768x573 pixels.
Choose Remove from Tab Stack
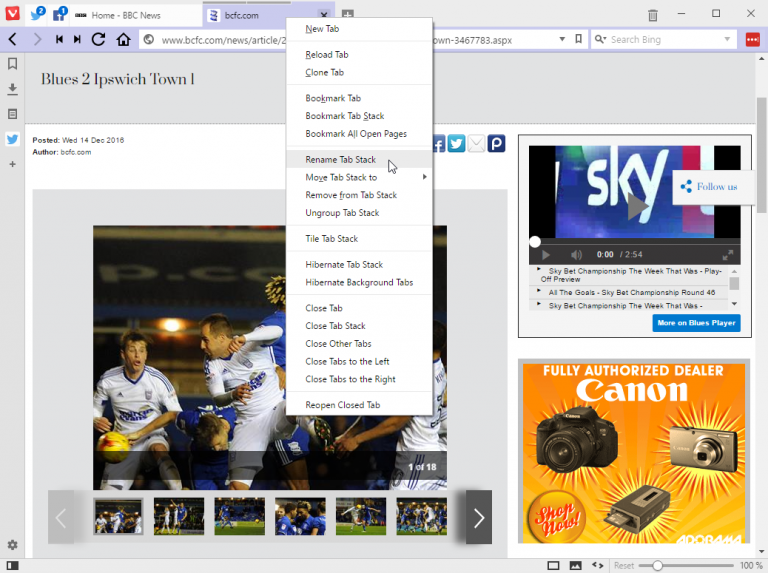coord(359,195)
